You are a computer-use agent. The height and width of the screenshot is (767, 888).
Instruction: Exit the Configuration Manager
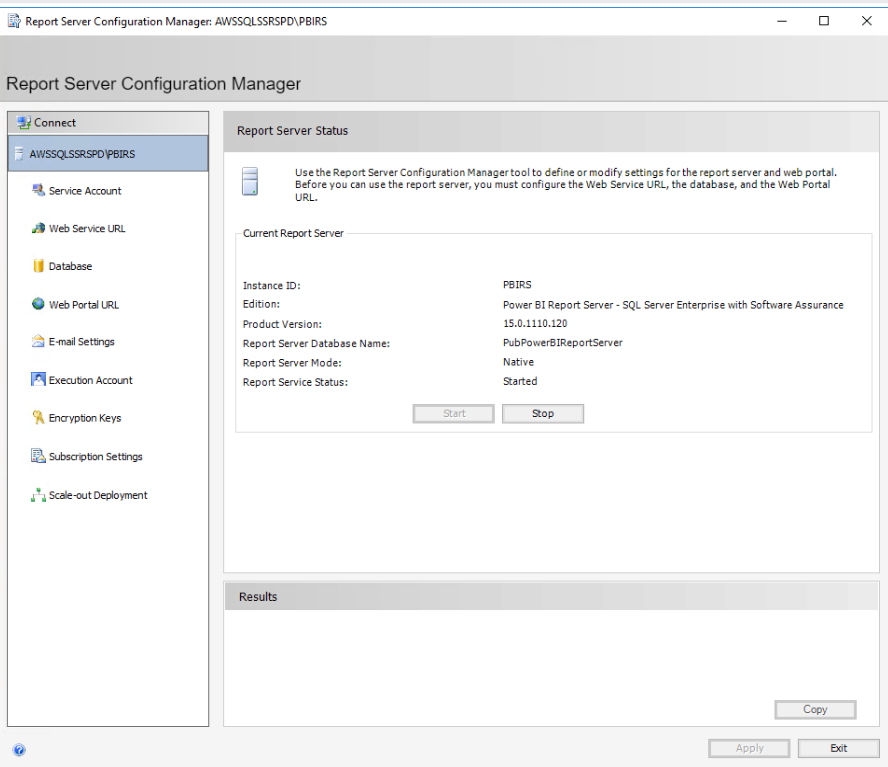(x=839, y=748)
